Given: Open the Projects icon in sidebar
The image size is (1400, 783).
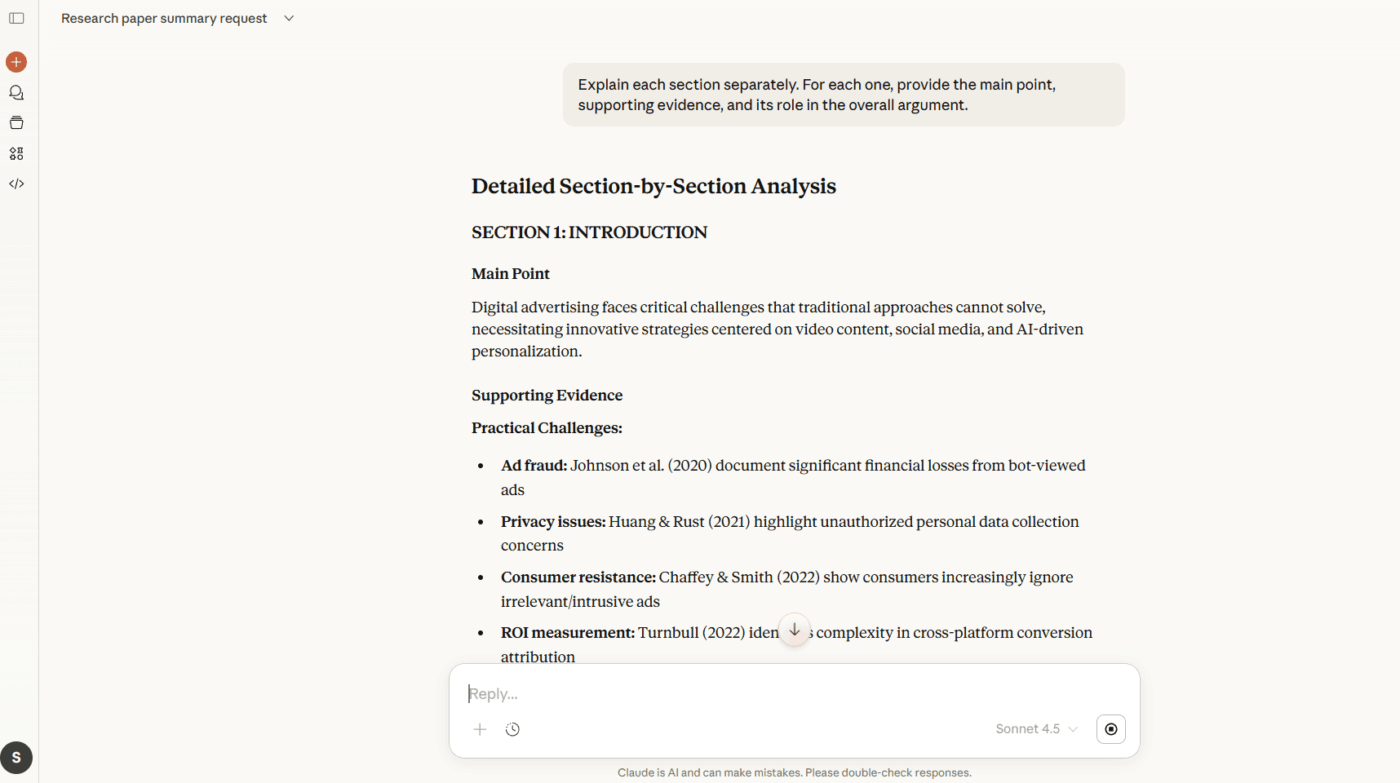Looking at the screenshot, I should click(16, 123).
